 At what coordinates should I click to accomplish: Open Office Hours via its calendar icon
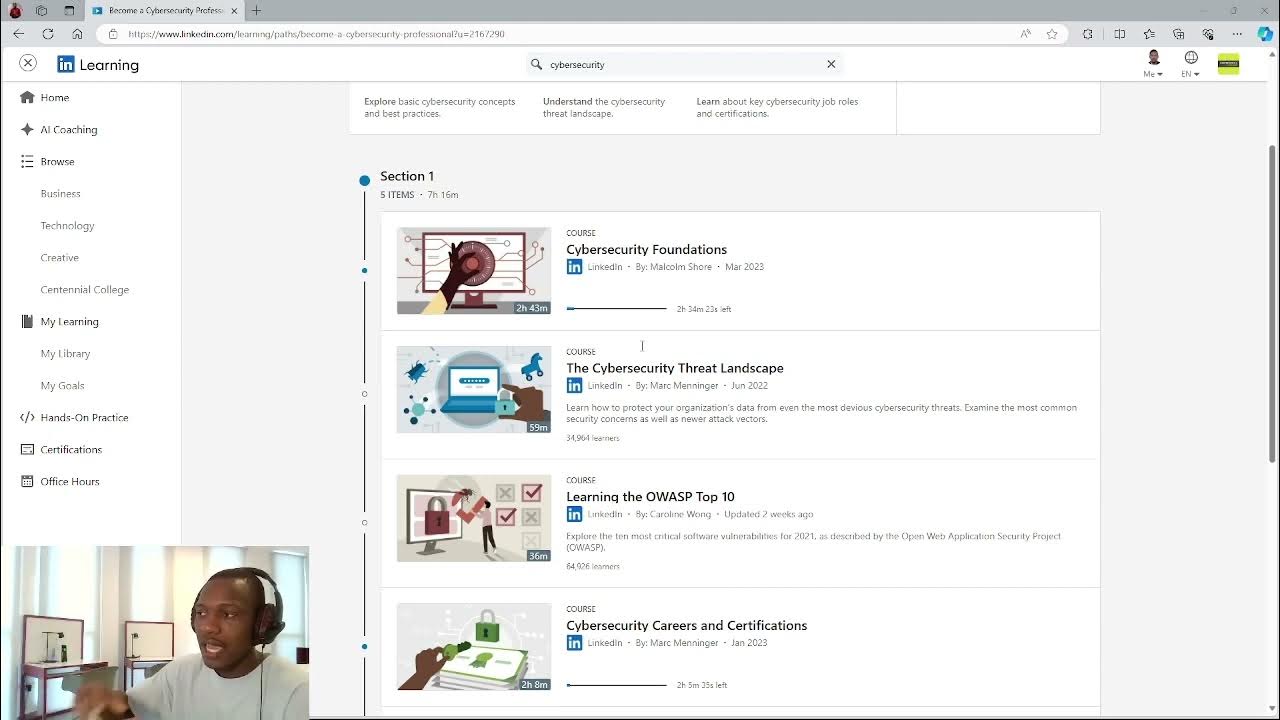(27, 481)
